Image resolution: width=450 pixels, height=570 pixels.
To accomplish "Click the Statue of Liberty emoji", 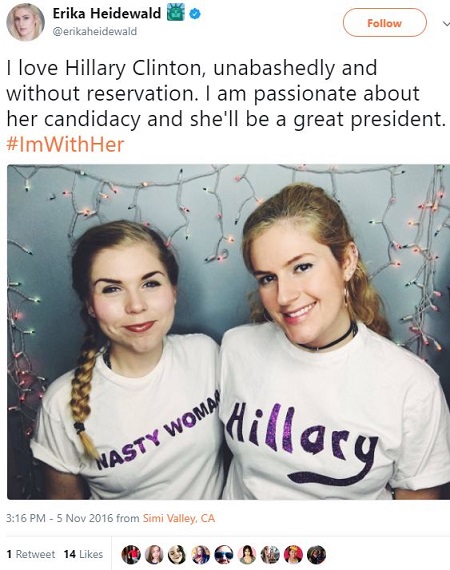I will [x=176, y=13].
